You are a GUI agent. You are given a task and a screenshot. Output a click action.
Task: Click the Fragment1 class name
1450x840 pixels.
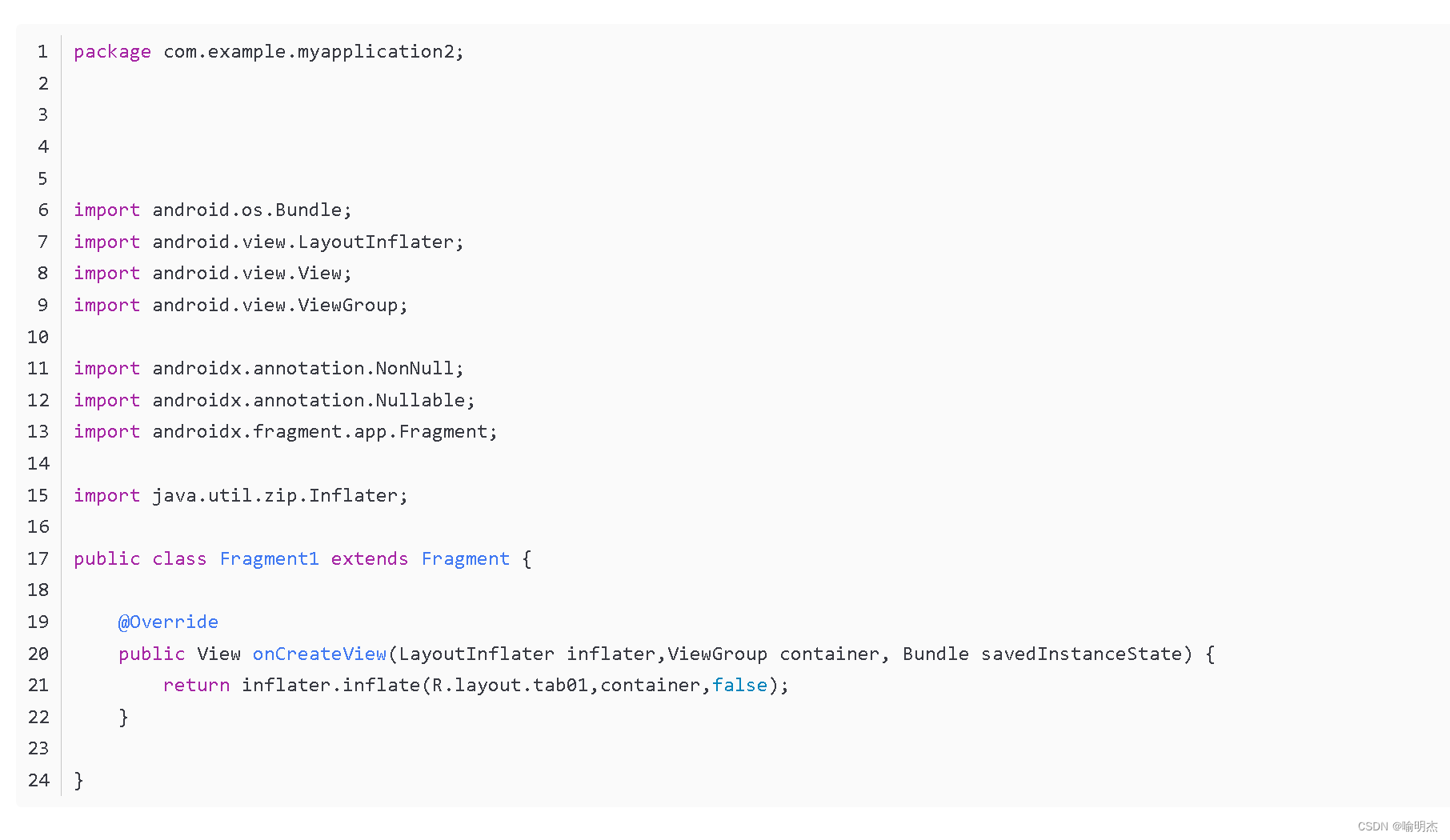pos(270,559)
